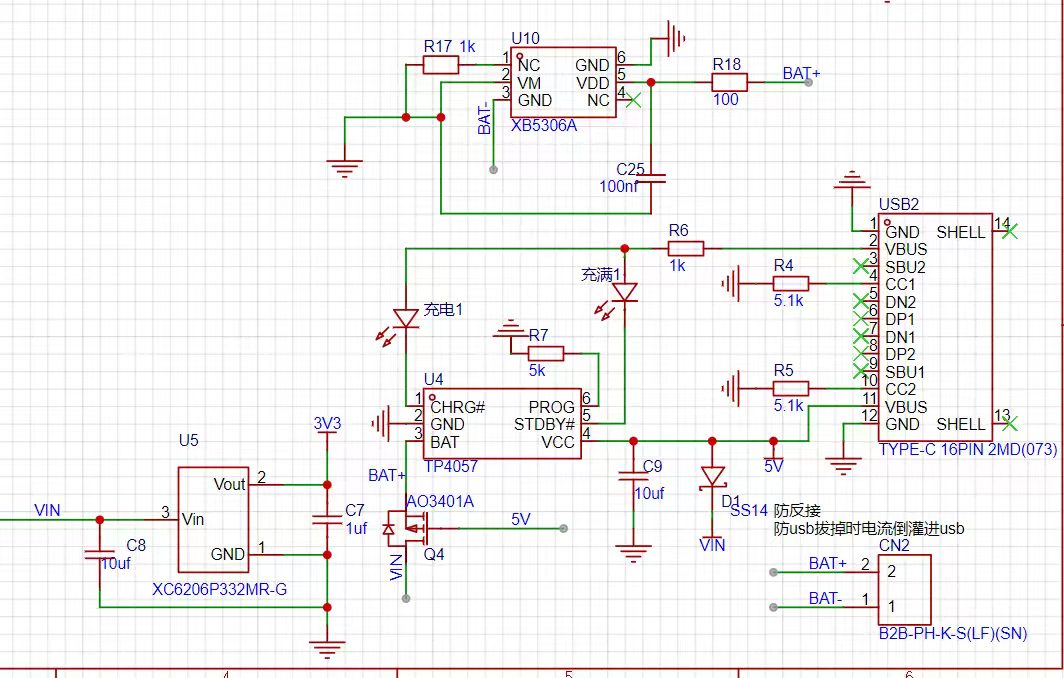Select the U5 regulator body

[x=213, y=520]
